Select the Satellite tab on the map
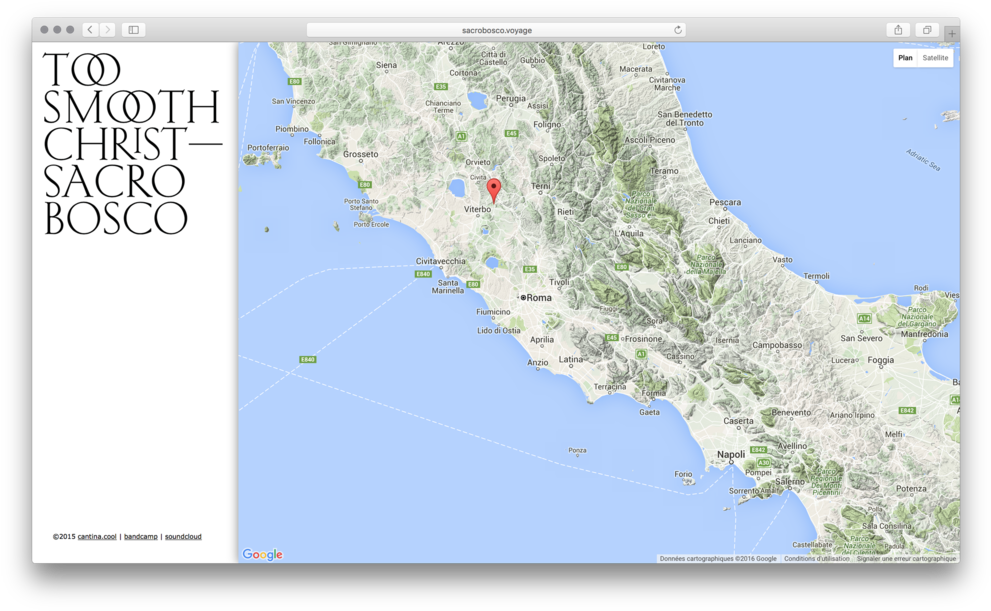991x611 pixels. pos(935,57)
